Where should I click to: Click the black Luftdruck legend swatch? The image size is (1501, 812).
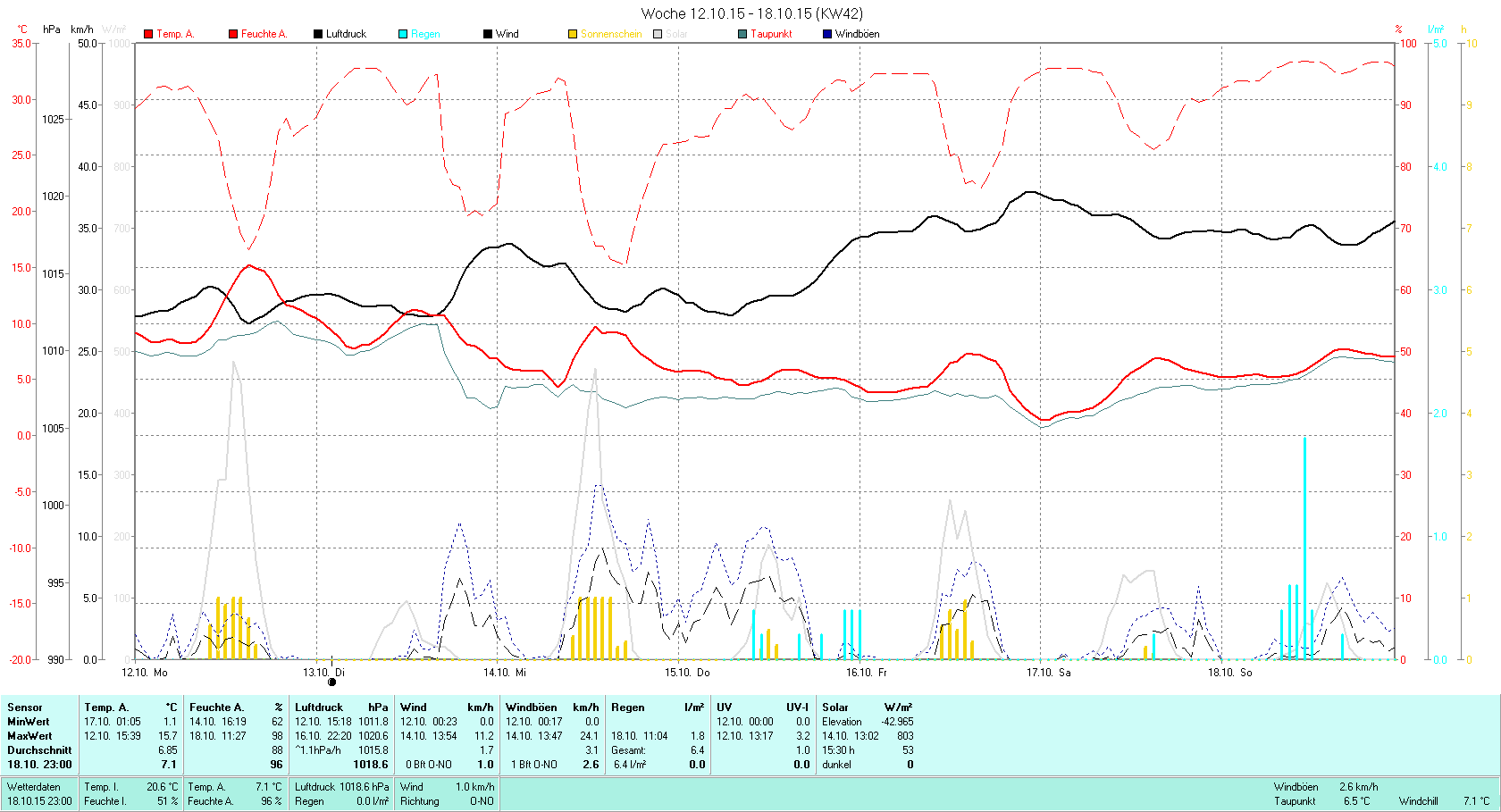(318, 34)
